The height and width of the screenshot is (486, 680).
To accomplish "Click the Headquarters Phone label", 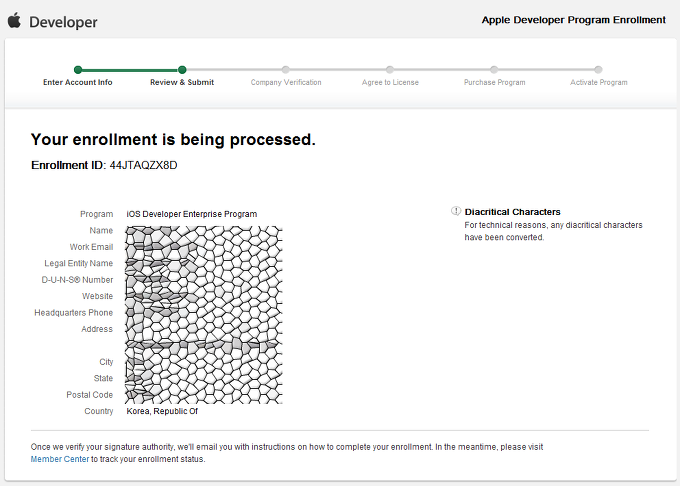I will pyautogui.click(x=74, y=313).
